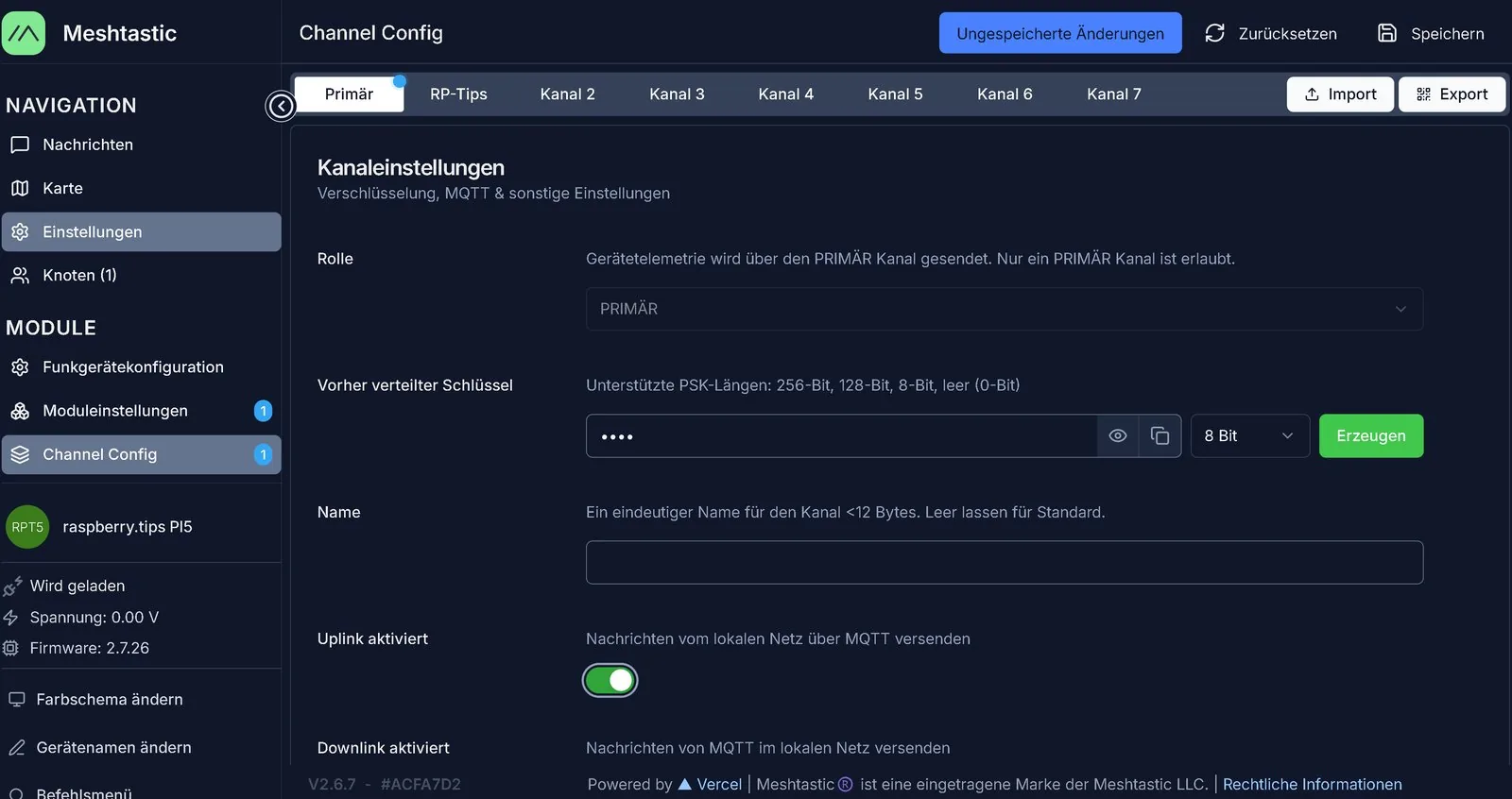Viewport: 1512px width, 799px height.
Task: Open the 8 Bit key length dropdown
Action: (x=1249, y=435)
